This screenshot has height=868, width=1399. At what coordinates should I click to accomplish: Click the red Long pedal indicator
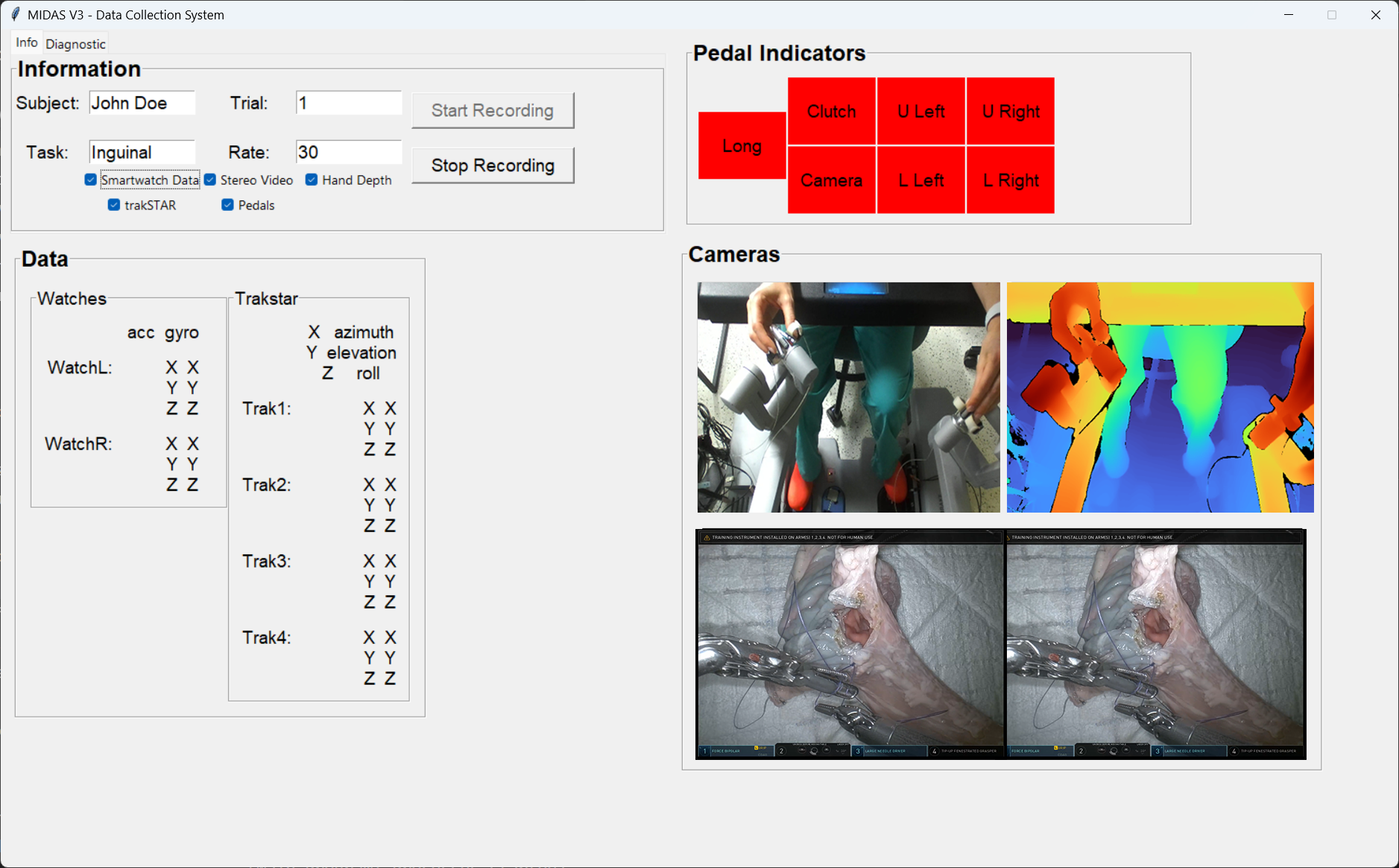pyautogui.click(x=742, y=146)
